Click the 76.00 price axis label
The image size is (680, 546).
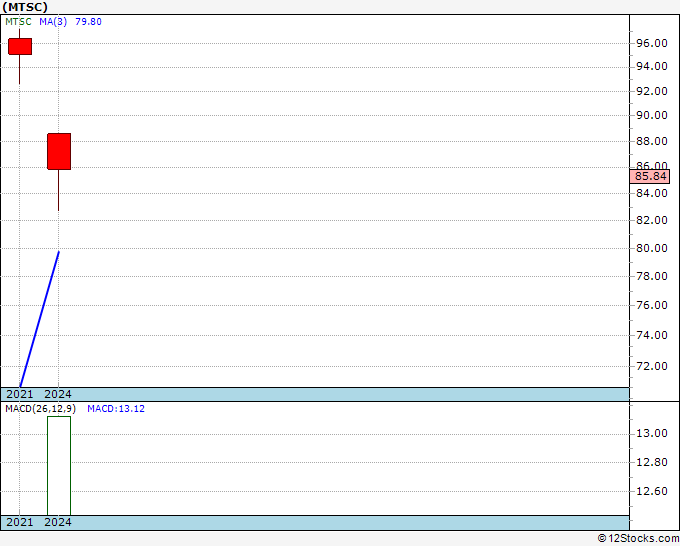pos(651,305)
